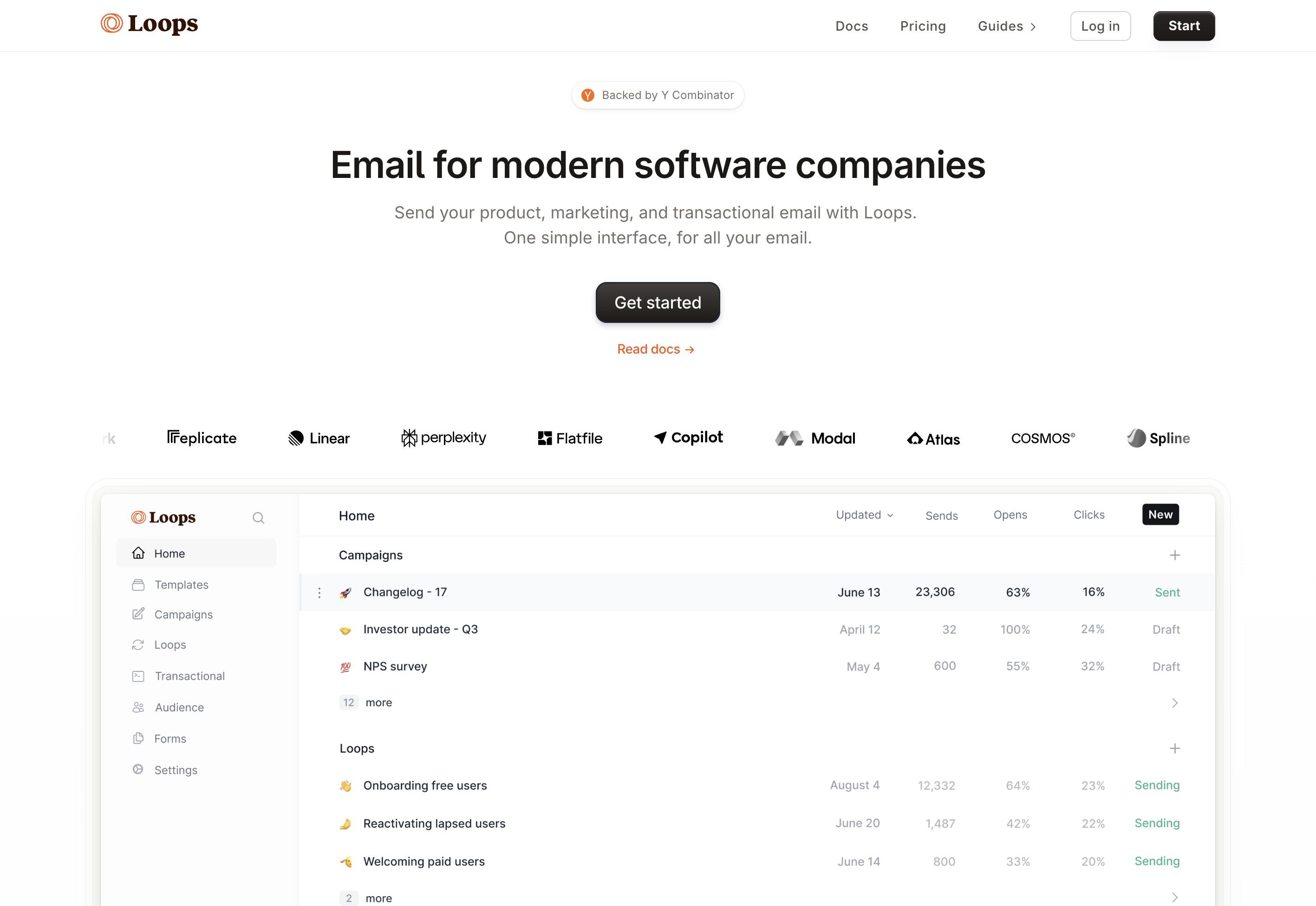Open the Templates sidebar item
Screen dimensions: 1316x906
click(x=181, y=584)
